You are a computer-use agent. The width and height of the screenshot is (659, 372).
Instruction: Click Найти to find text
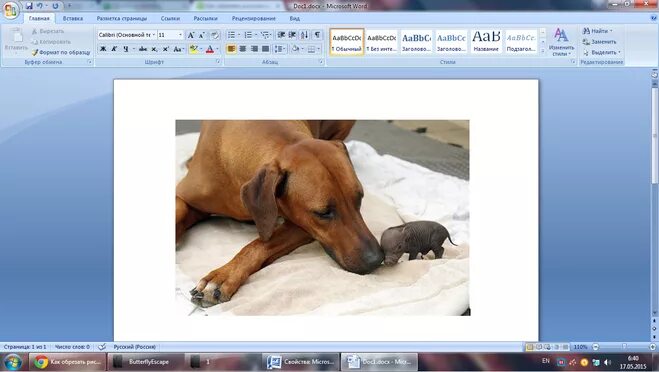point(598,31)
